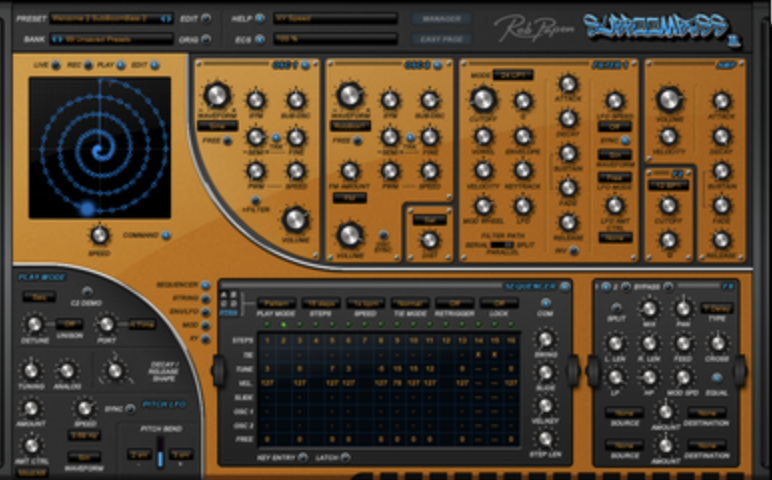Enable the OSC 1 Free toggle

pyautogui.click(x=227, y=141)
